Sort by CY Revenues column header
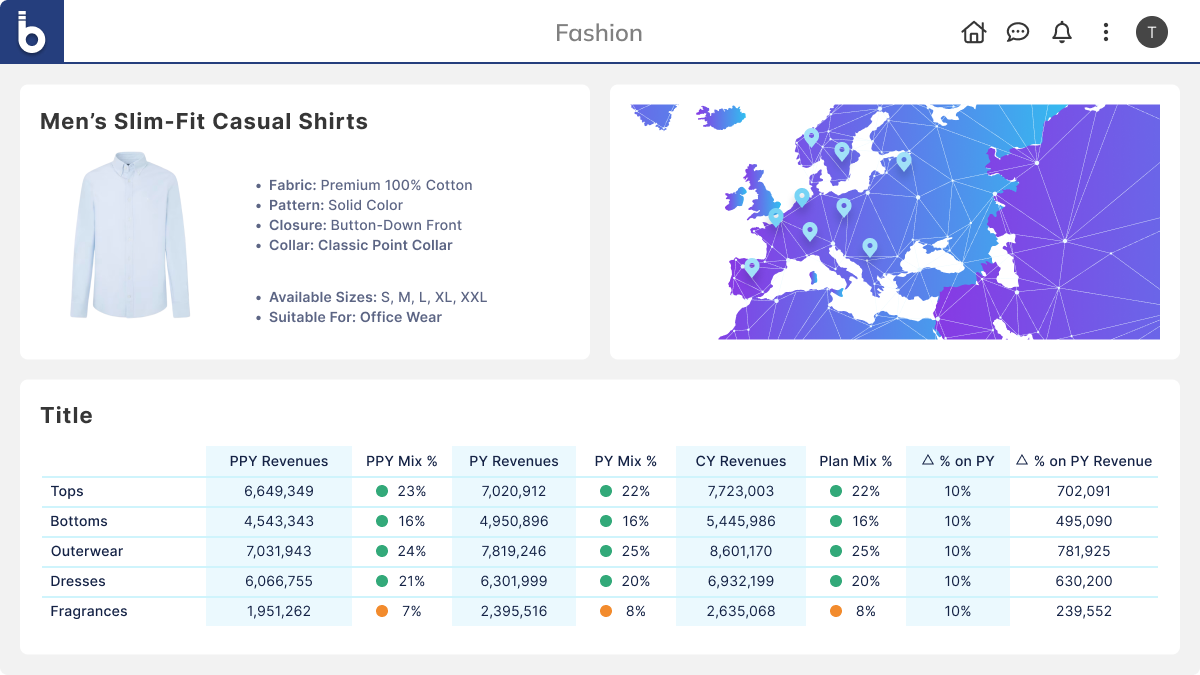The image size is (1200, 675). (x=740, y=461)
